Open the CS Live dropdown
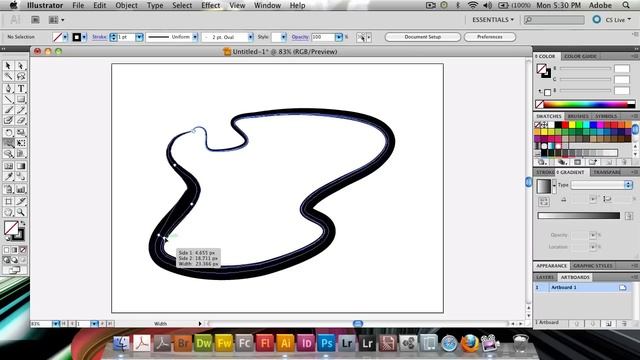Screen dimensions: 640x360 618,20
